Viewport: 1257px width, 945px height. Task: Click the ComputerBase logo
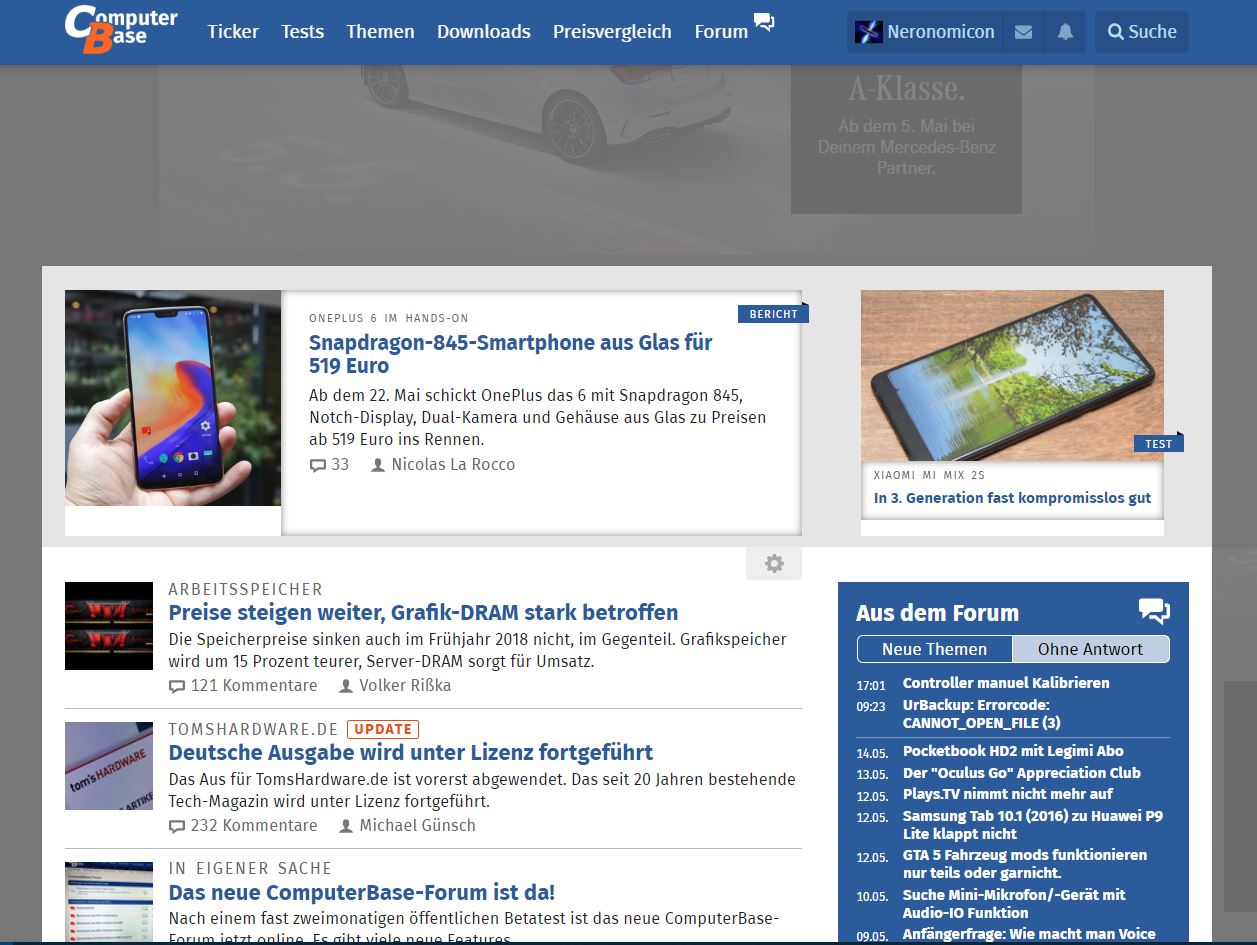coord(121,30)
